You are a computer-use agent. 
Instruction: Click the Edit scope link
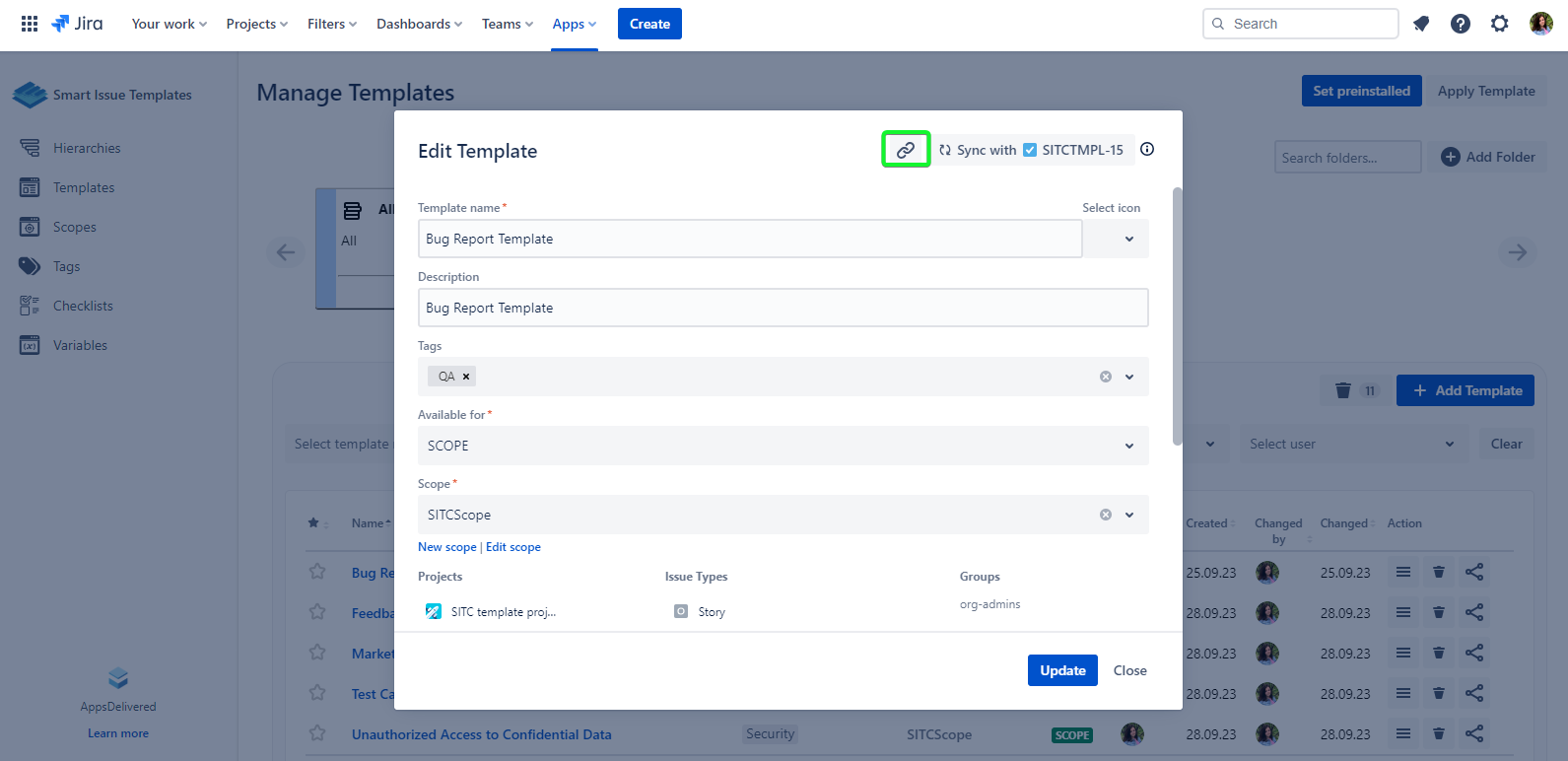512,547
